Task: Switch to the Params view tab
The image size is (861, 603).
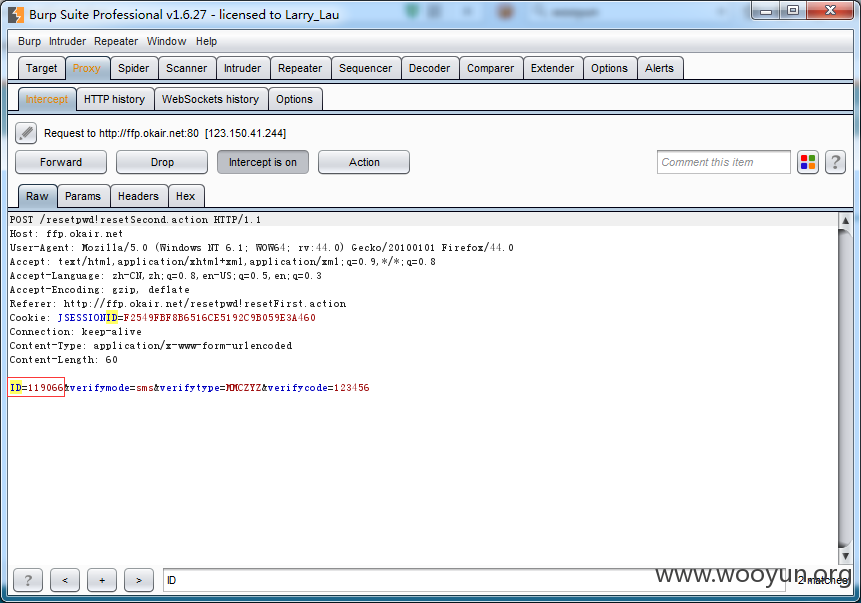Action: click(x=83, y=196)
